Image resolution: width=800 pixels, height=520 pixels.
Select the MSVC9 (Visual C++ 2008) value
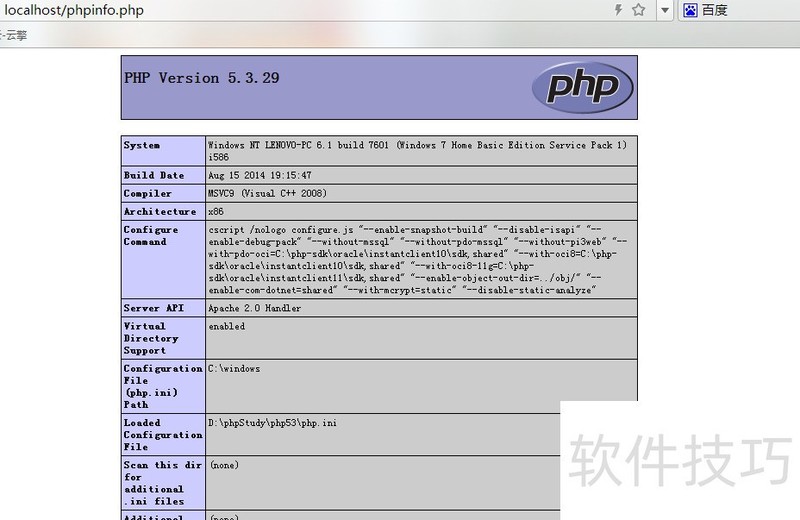pos(267,193)
